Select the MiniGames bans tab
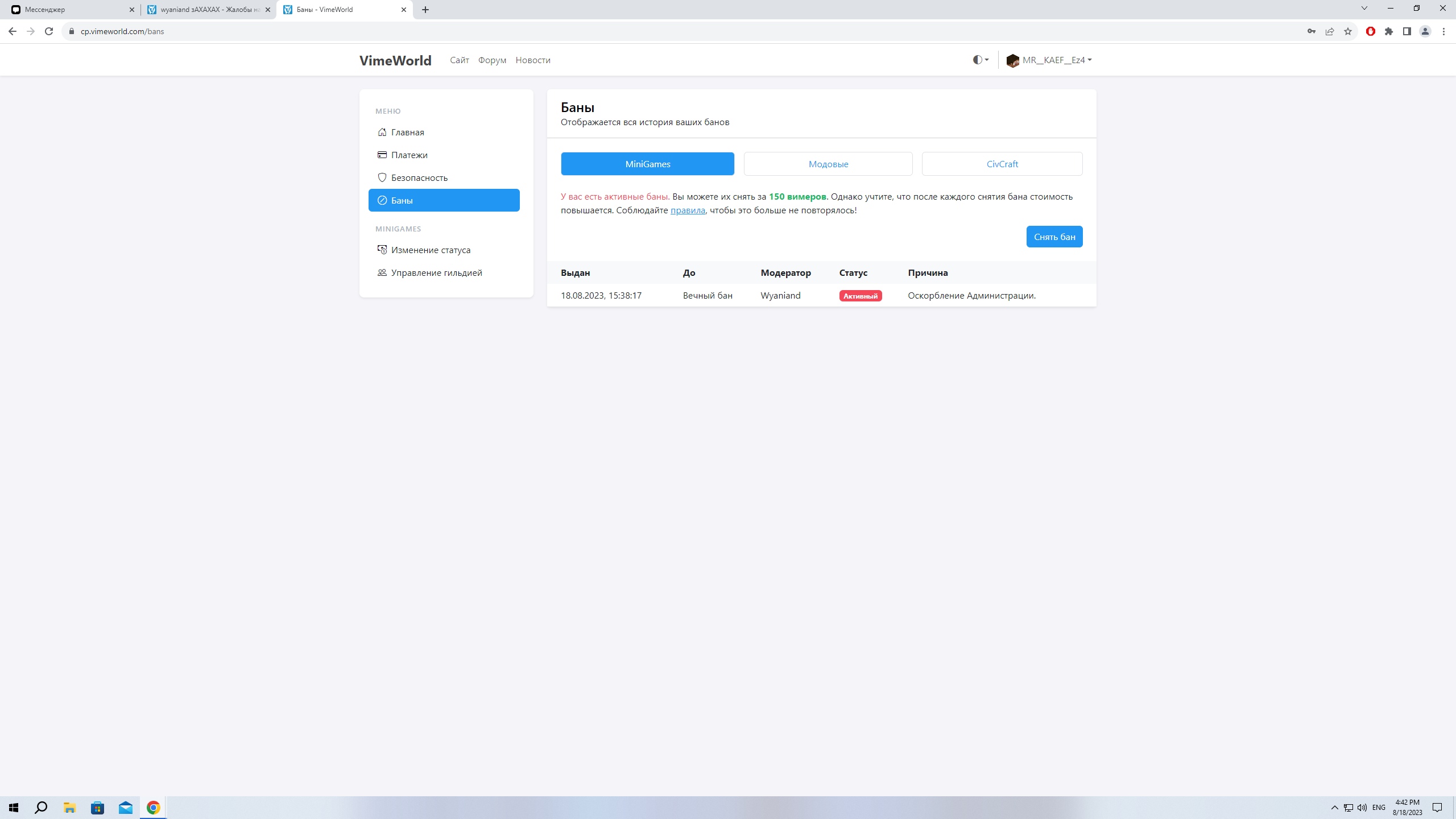The height and width of the screenshot is (819, 1456). pos(647,164)
